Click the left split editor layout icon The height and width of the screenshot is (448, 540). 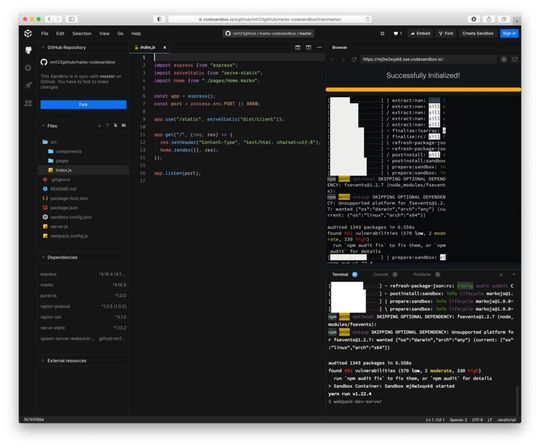click(298, 48)
